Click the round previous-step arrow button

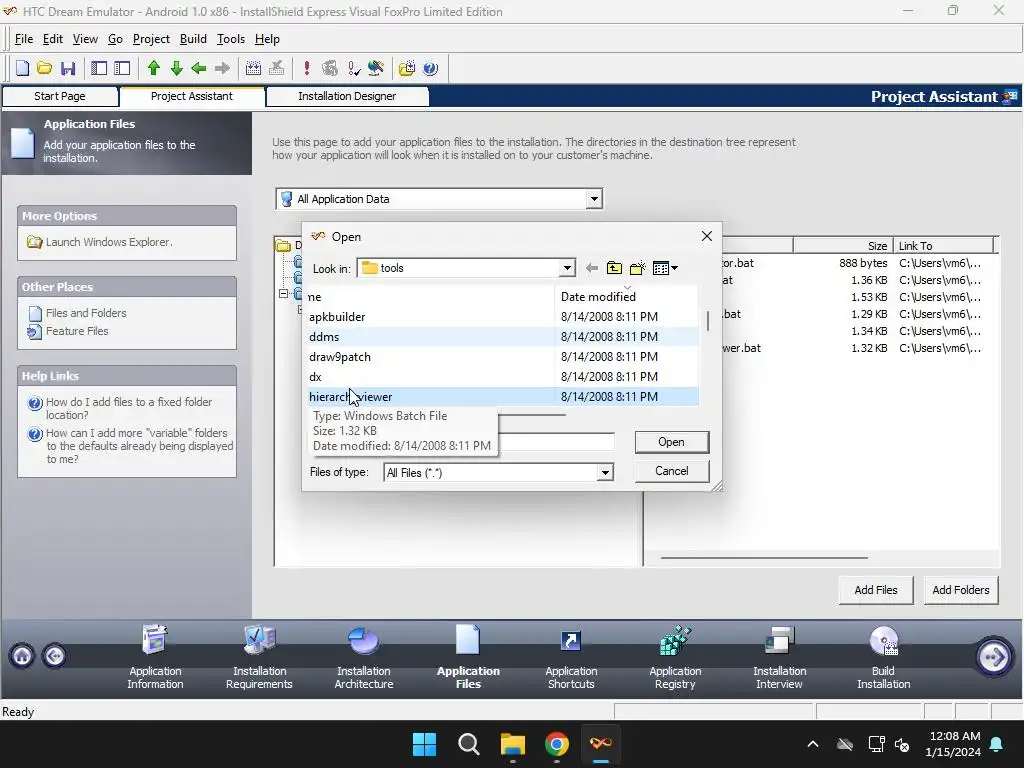(x=55, y=655)
